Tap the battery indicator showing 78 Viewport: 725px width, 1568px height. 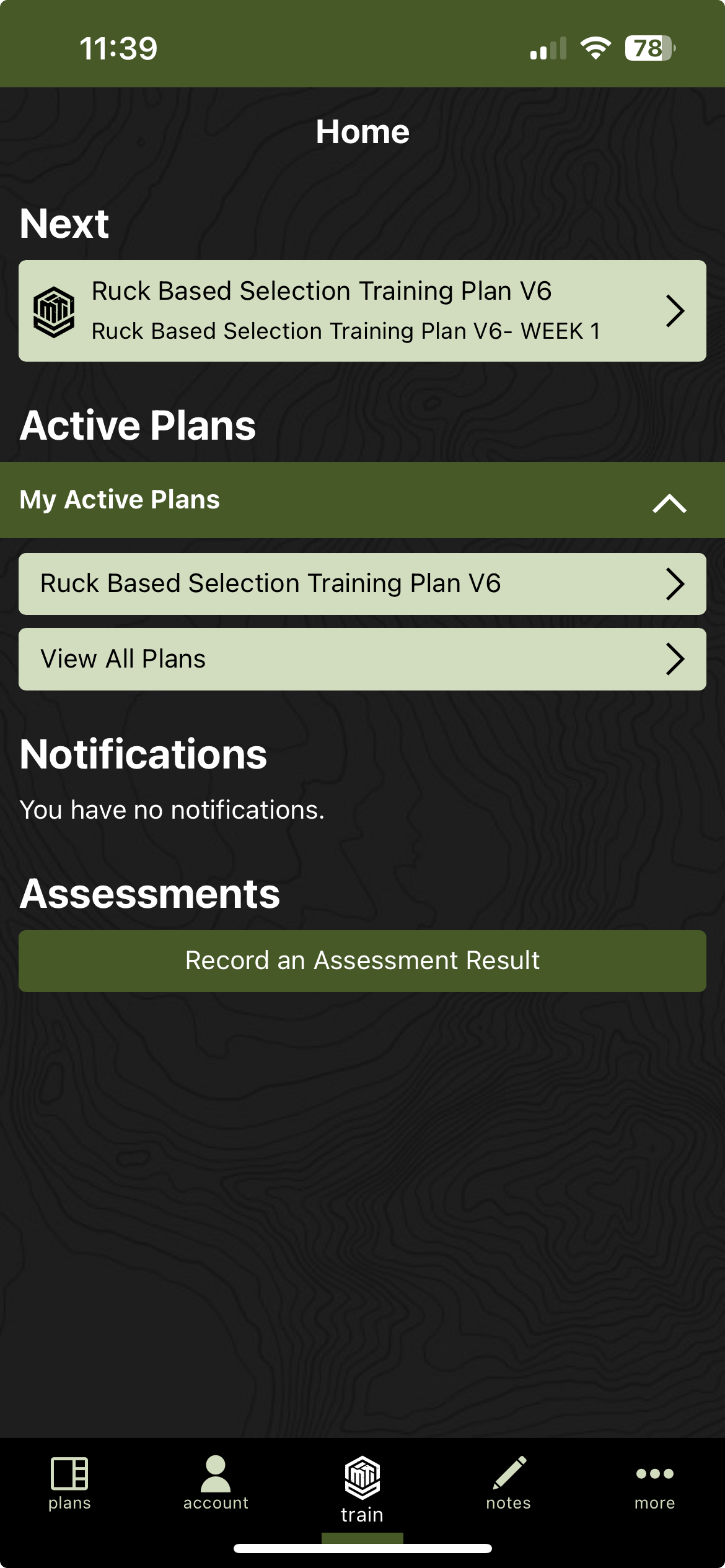(649, 48)
